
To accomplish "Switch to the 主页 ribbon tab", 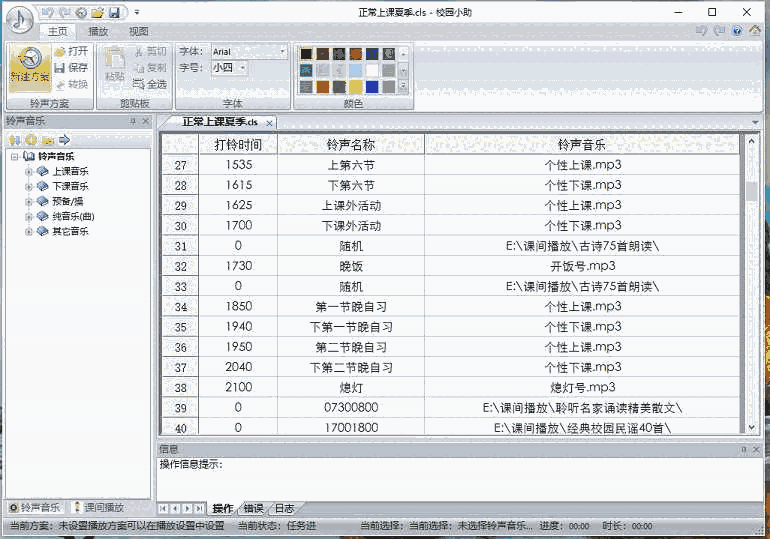I will (57, 31).
